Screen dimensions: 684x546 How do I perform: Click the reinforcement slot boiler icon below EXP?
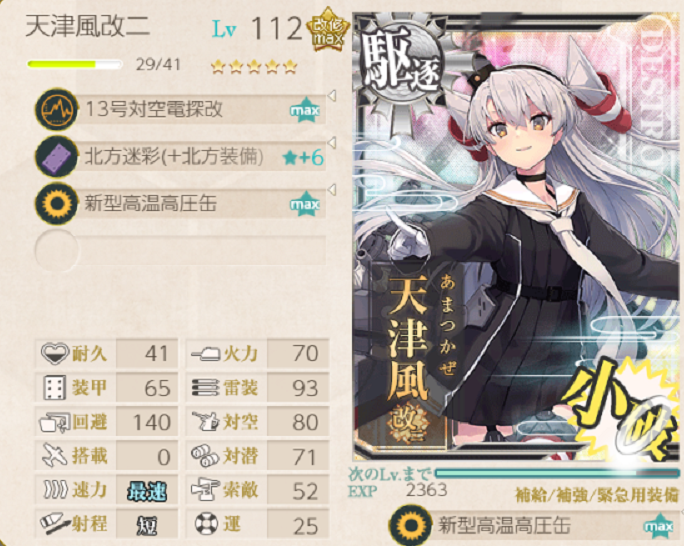click(410, 525)
